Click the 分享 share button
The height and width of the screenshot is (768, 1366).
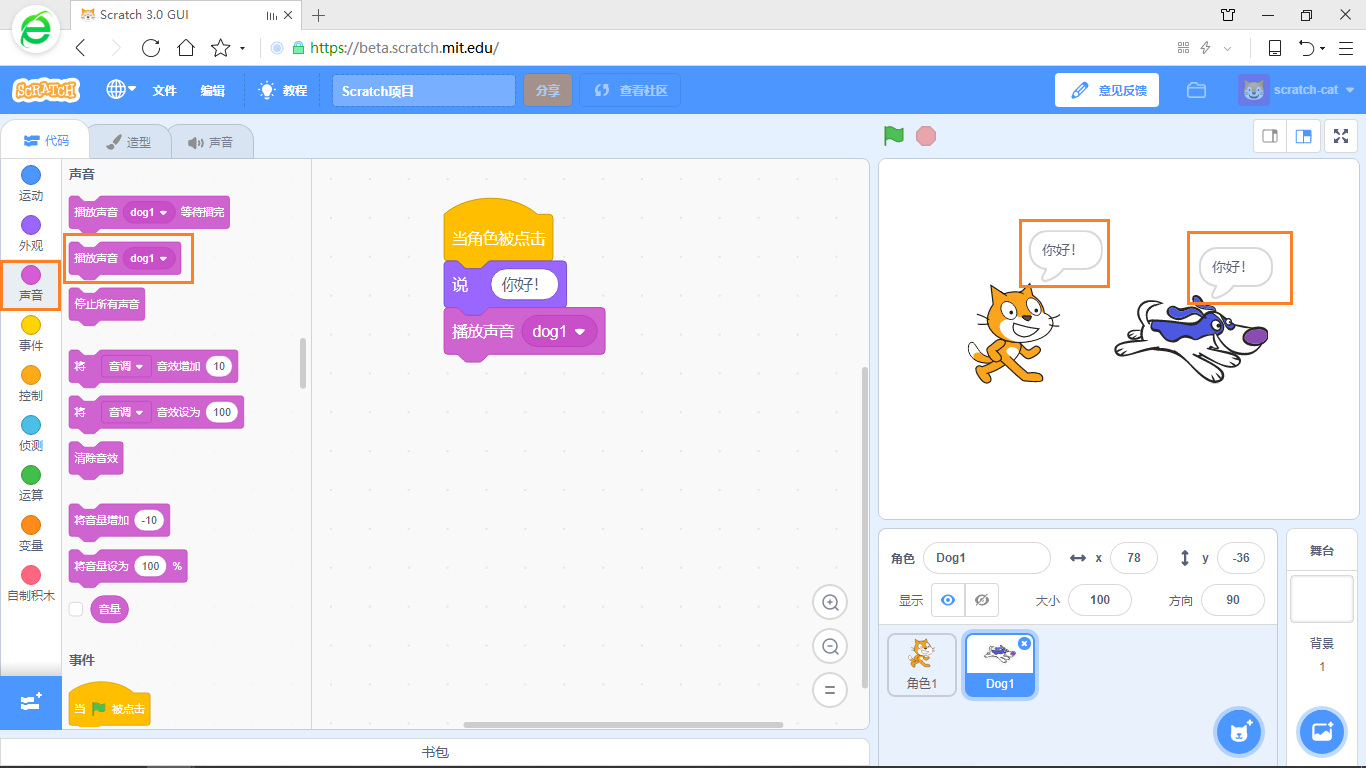coord(547,90)
